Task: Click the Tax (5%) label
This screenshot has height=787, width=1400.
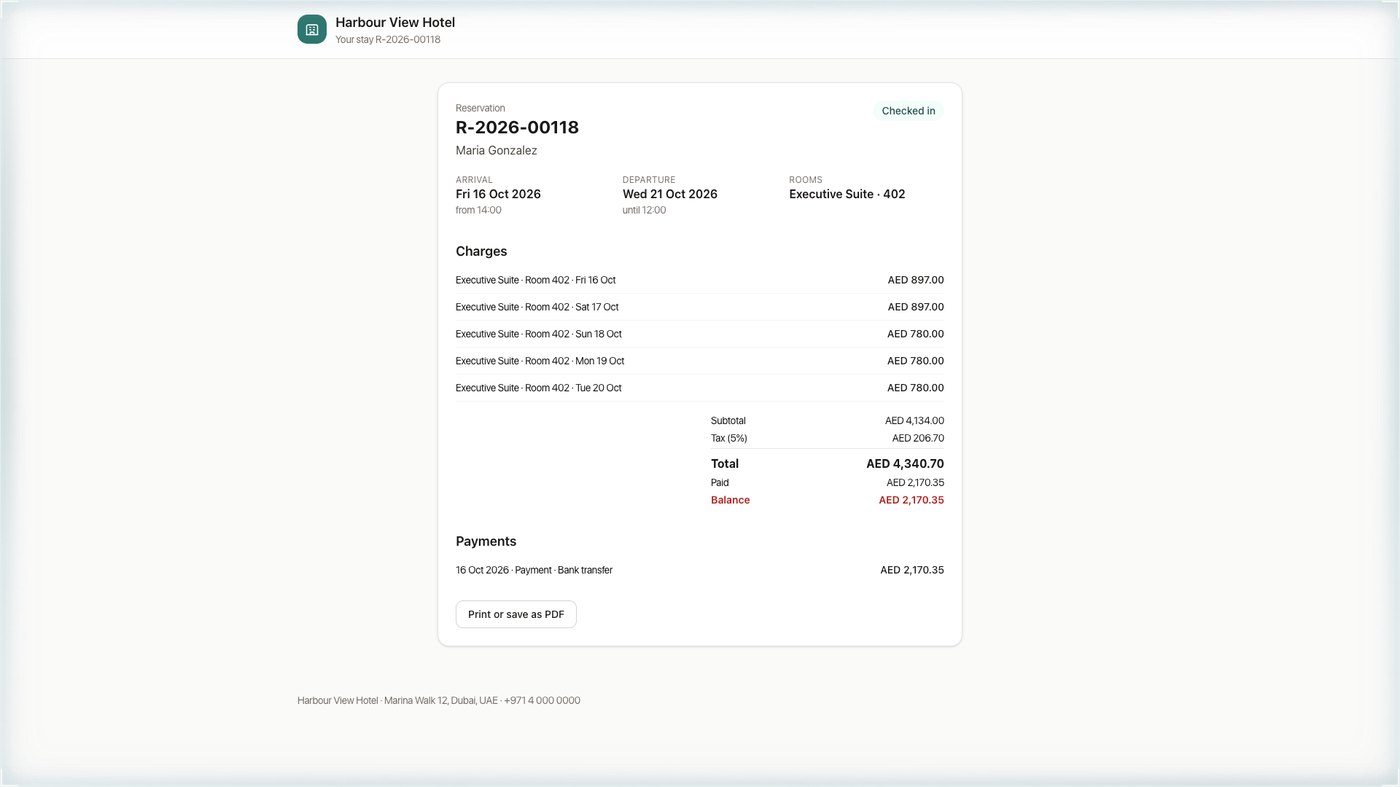Action: tap(729, 438)
